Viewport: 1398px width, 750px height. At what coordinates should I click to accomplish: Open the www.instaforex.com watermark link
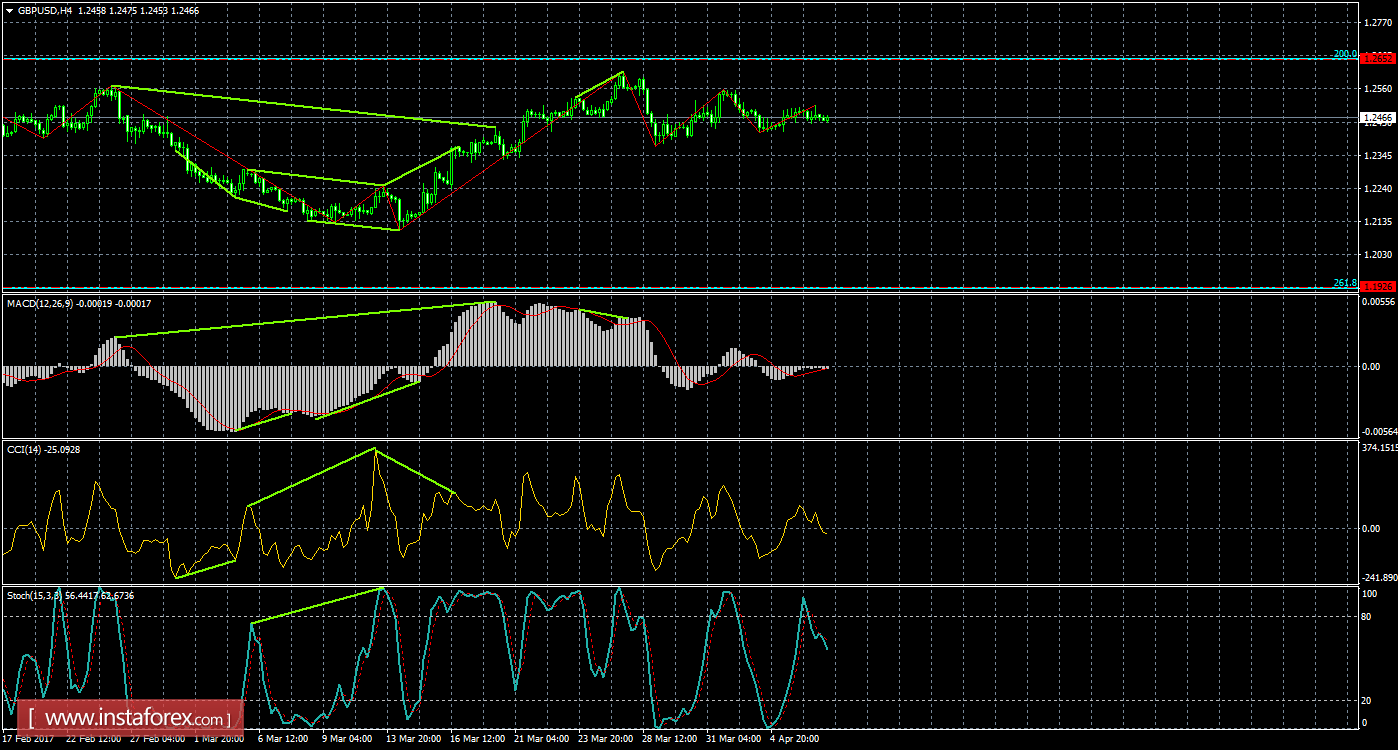[x=134, y=718]
